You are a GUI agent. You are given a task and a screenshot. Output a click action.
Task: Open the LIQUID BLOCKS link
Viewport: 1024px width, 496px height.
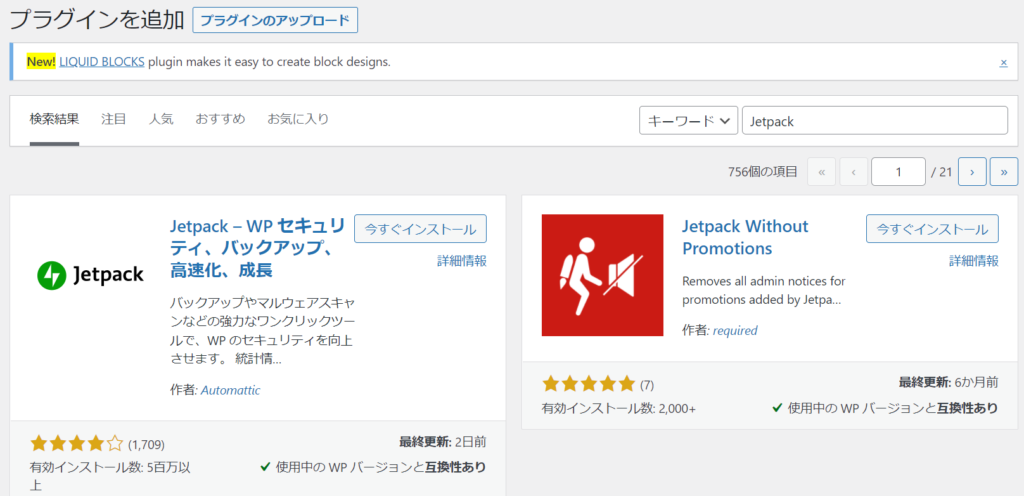pyautogui.click(x=102, y=62)
